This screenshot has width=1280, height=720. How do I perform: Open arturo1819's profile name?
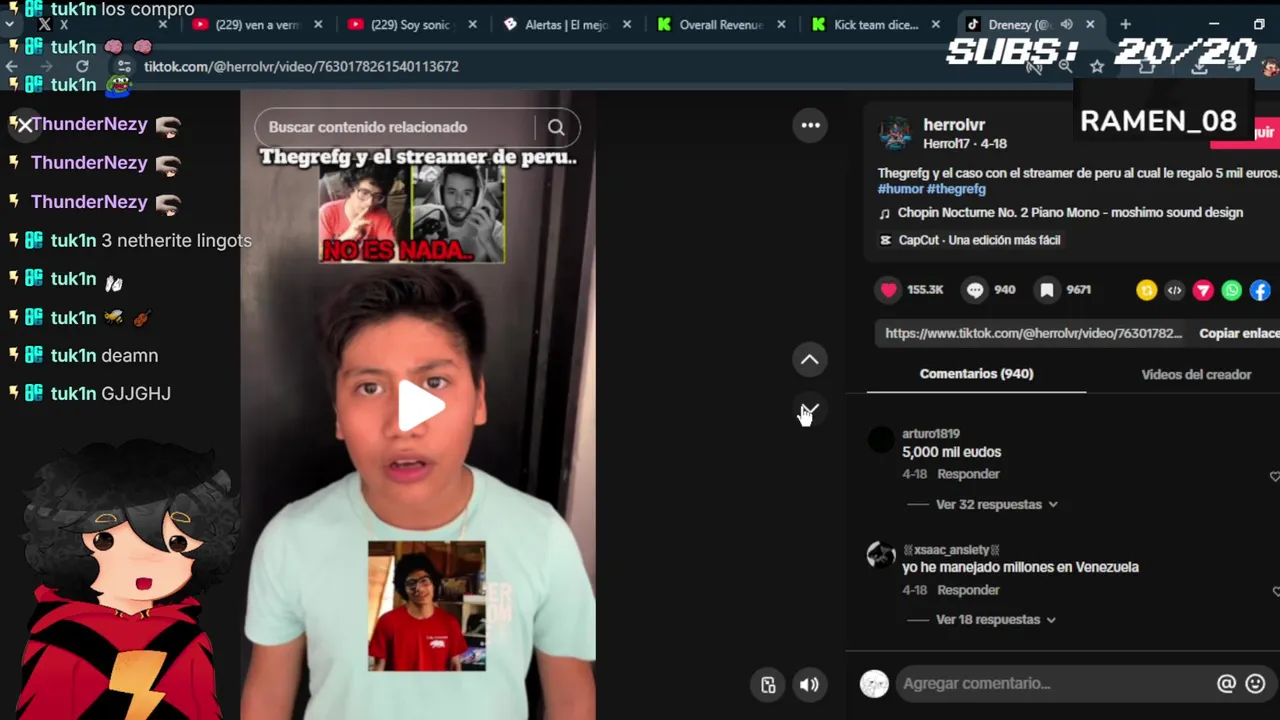tap(931, 434)
